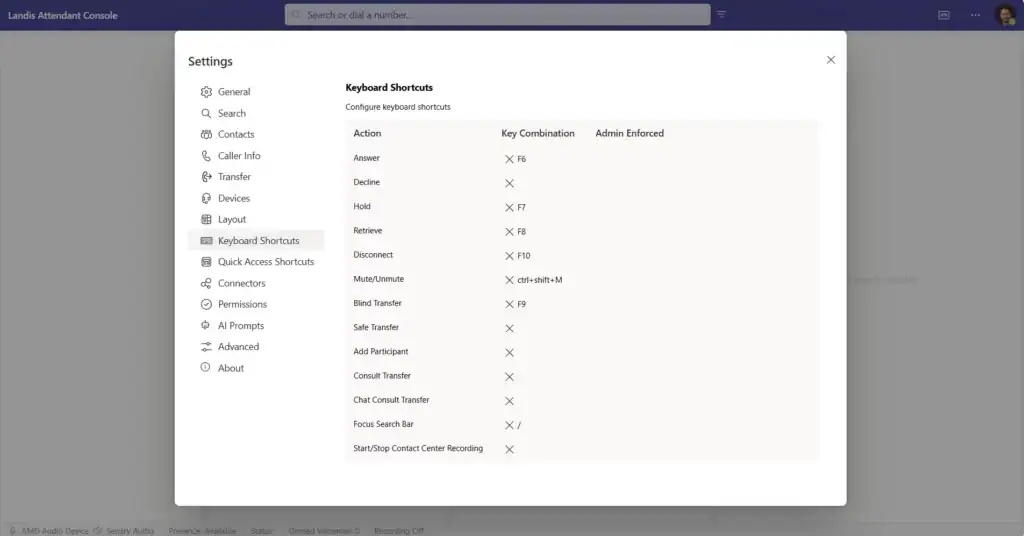Click the X beside Start/Stop Contact Center Recording
The width and height of the screenshot is (1024, 536).
pyautogui.click(x=509, y=449)
